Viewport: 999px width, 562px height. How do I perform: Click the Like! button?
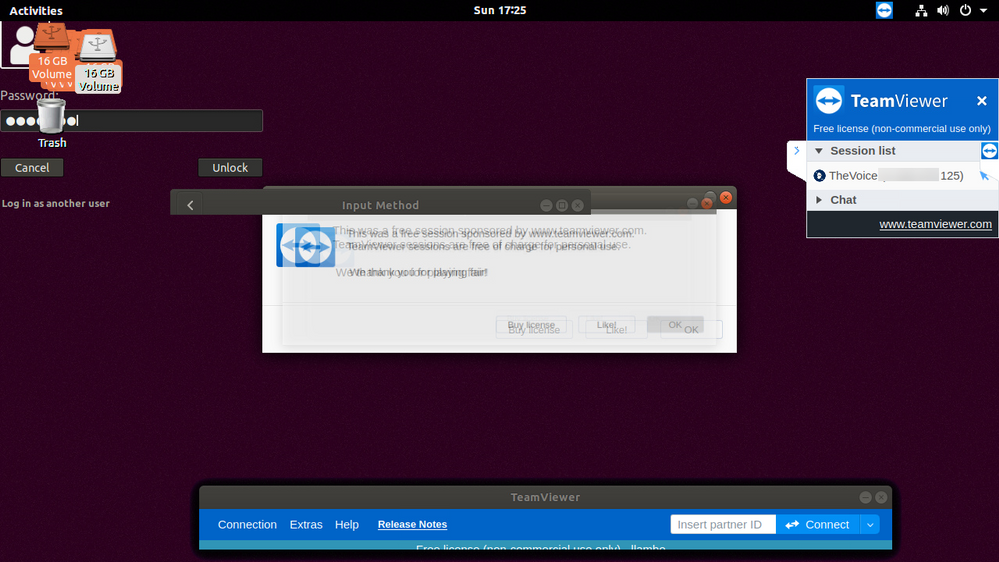pos(612,328)
